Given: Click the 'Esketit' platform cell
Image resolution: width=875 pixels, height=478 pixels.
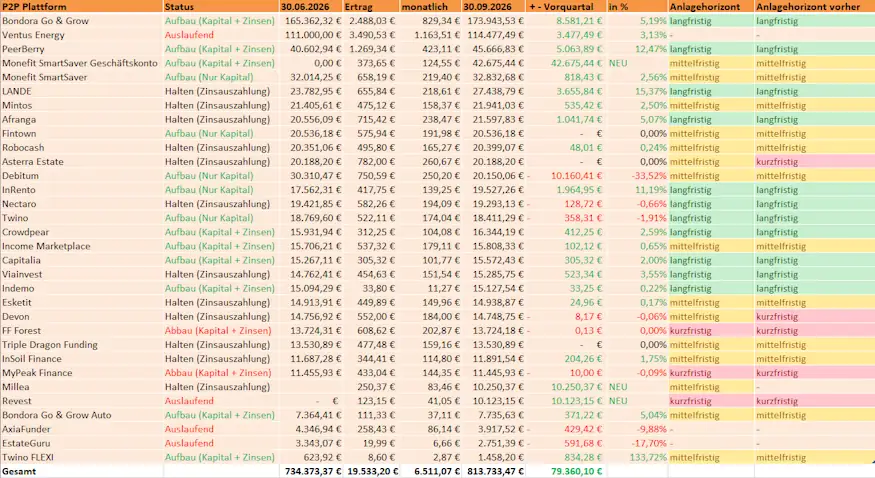Looking at the screenshot, I should (x=81, y=302).
